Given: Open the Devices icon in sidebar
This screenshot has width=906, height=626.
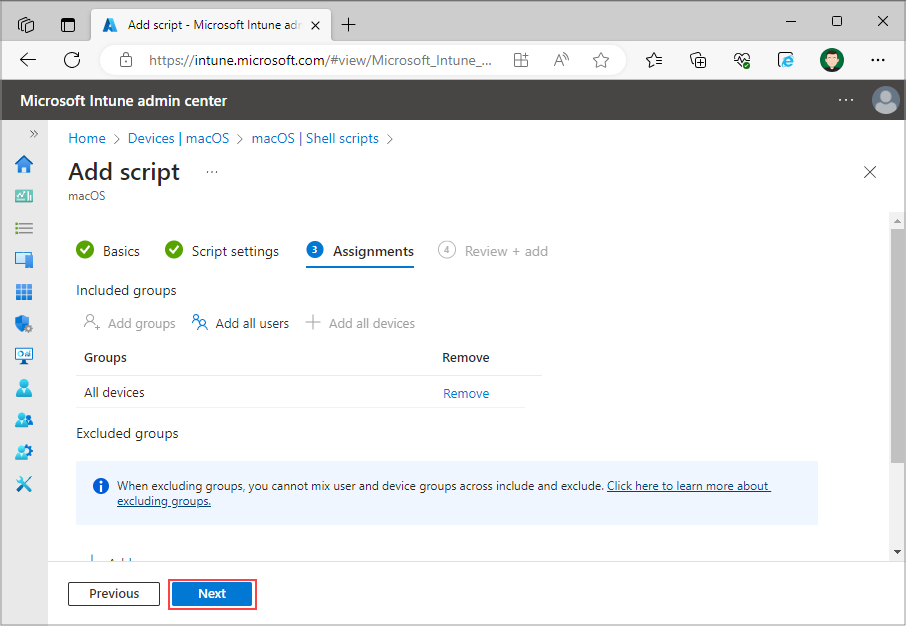Looking at the screenshot, I should pyautogui.click(x=24, y=260).
